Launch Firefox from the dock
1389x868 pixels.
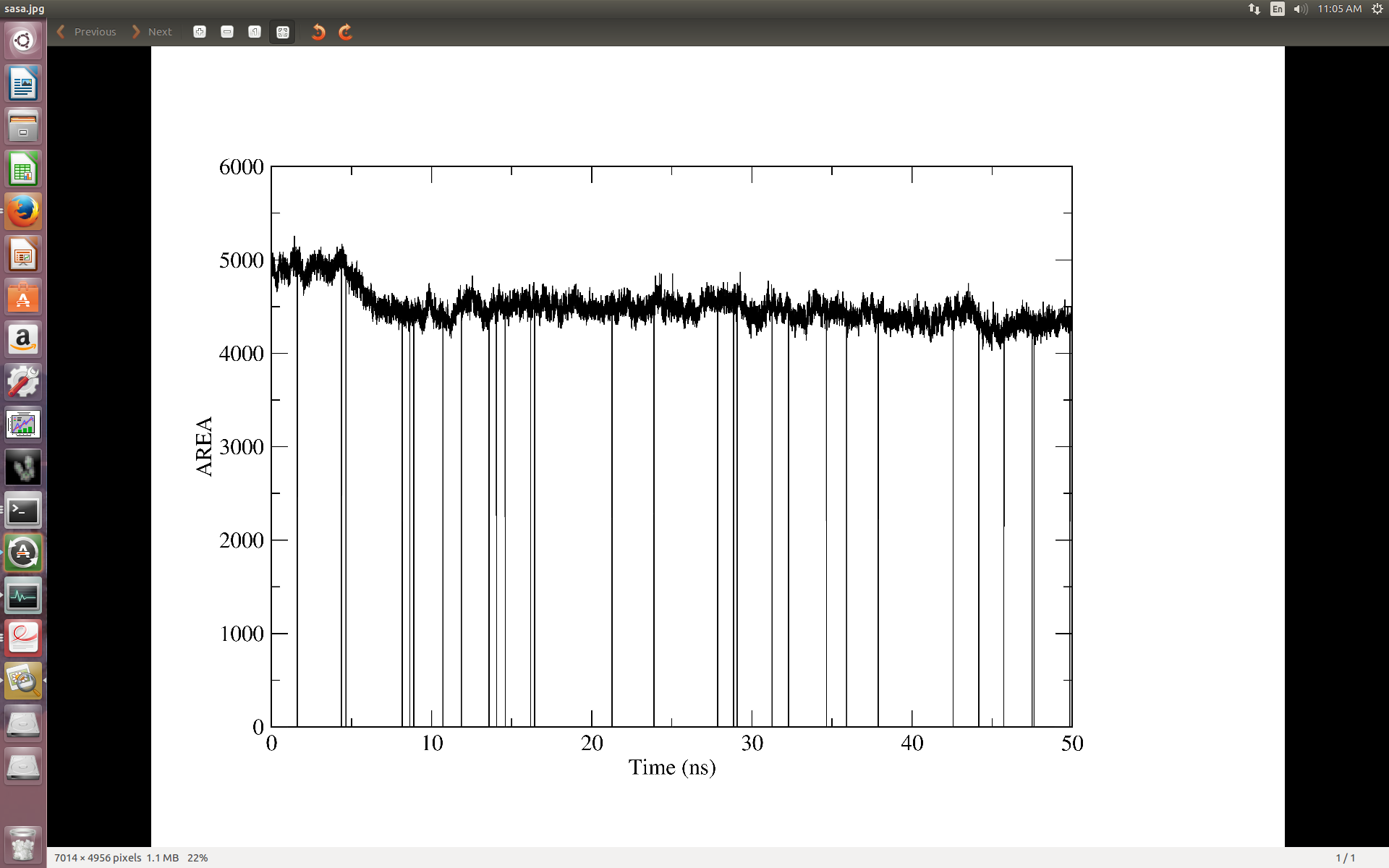pos(23,212)
